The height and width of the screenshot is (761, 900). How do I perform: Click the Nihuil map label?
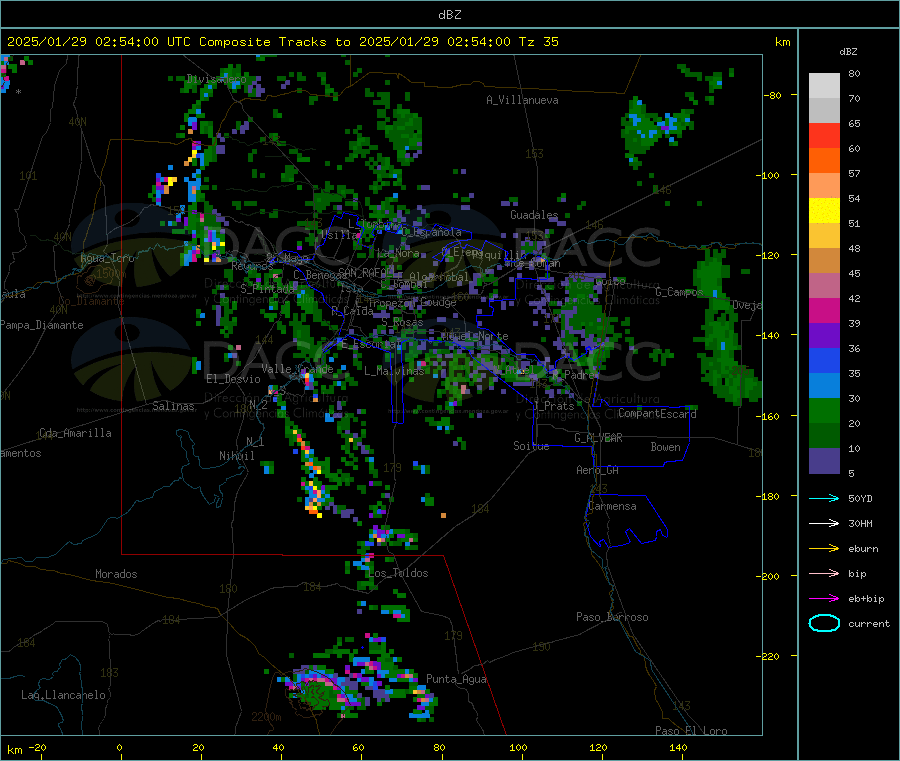point(237,456)
